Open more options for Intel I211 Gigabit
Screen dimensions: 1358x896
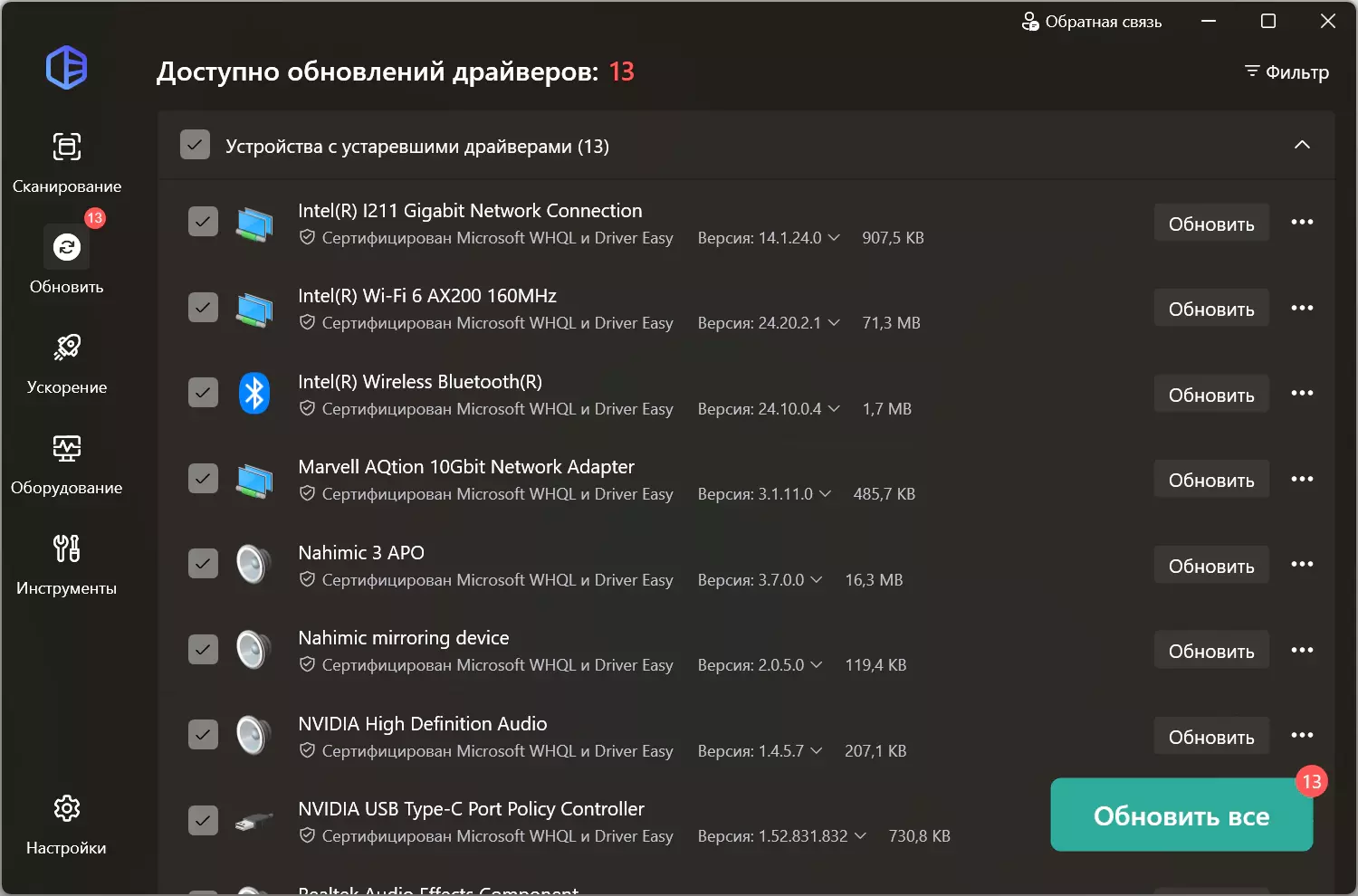1302,223
